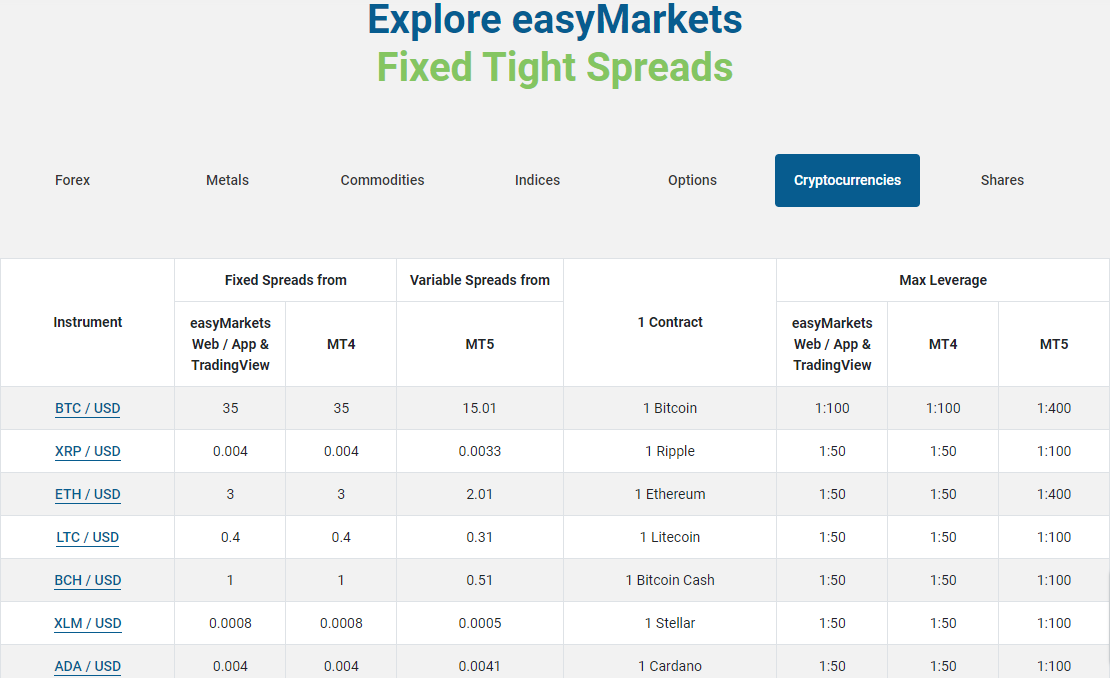The height and width of the screenshot is (688, 1110).
Task: Select the 0.0033 spread value for XRP
Action: (x=480, y=452)
